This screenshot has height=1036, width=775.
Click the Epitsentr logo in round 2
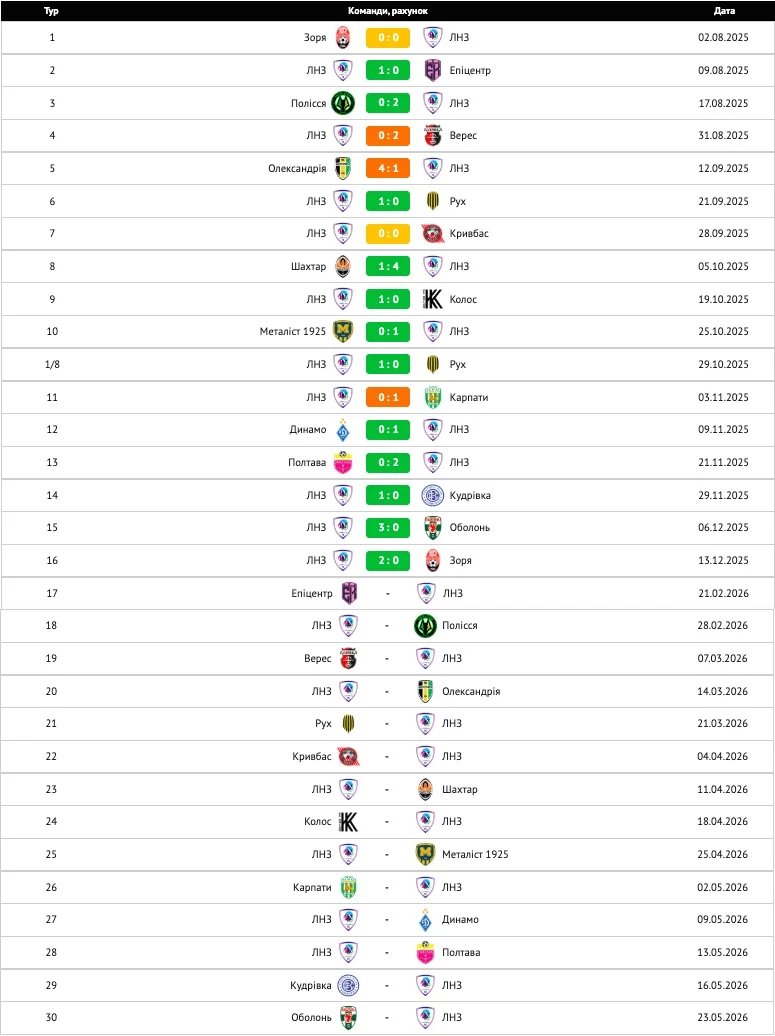[433, 70]
